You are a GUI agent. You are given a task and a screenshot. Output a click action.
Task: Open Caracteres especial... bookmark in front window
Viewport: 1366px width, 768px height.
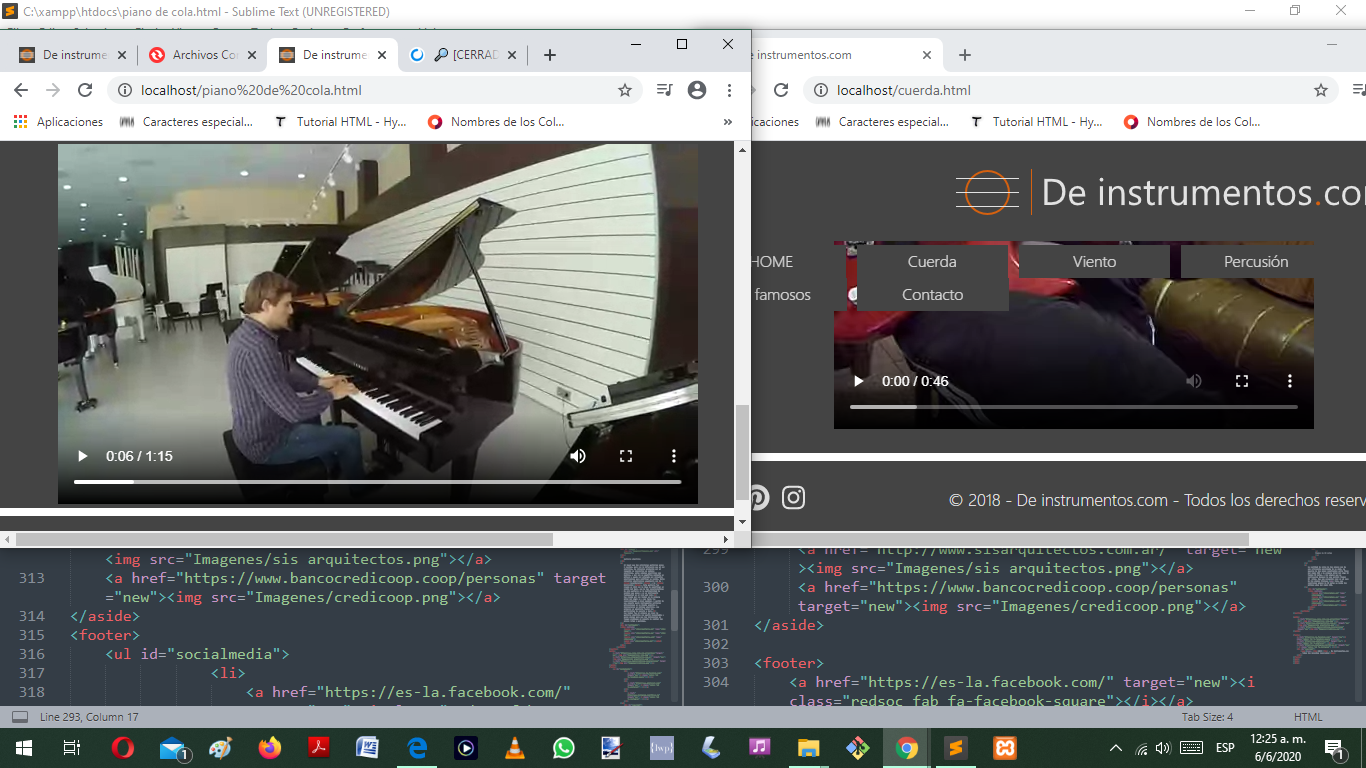click(x=187, y=122)
